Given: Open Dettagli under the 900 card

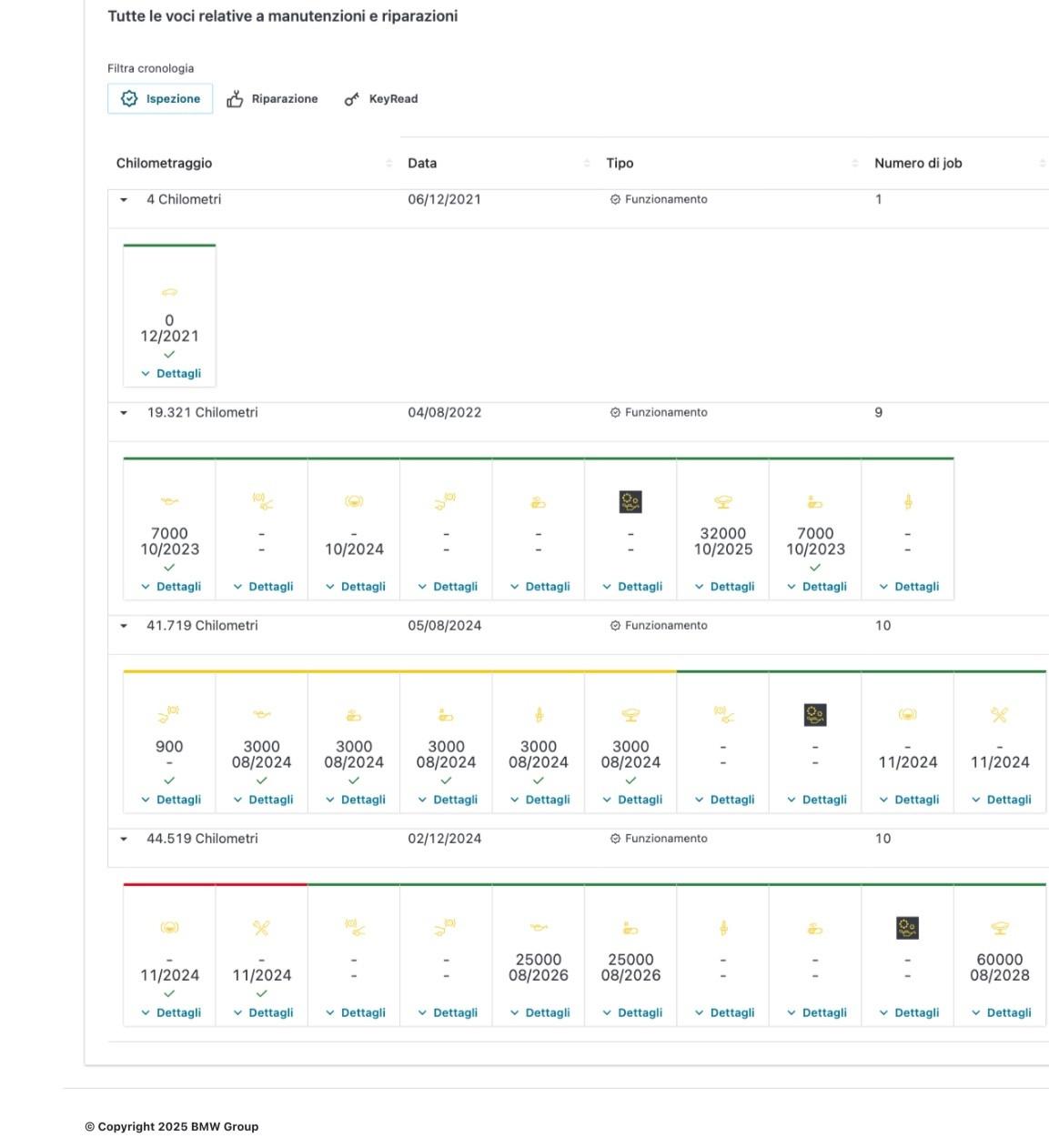Looking at the screenshot, I should click(x=170, y=800).
